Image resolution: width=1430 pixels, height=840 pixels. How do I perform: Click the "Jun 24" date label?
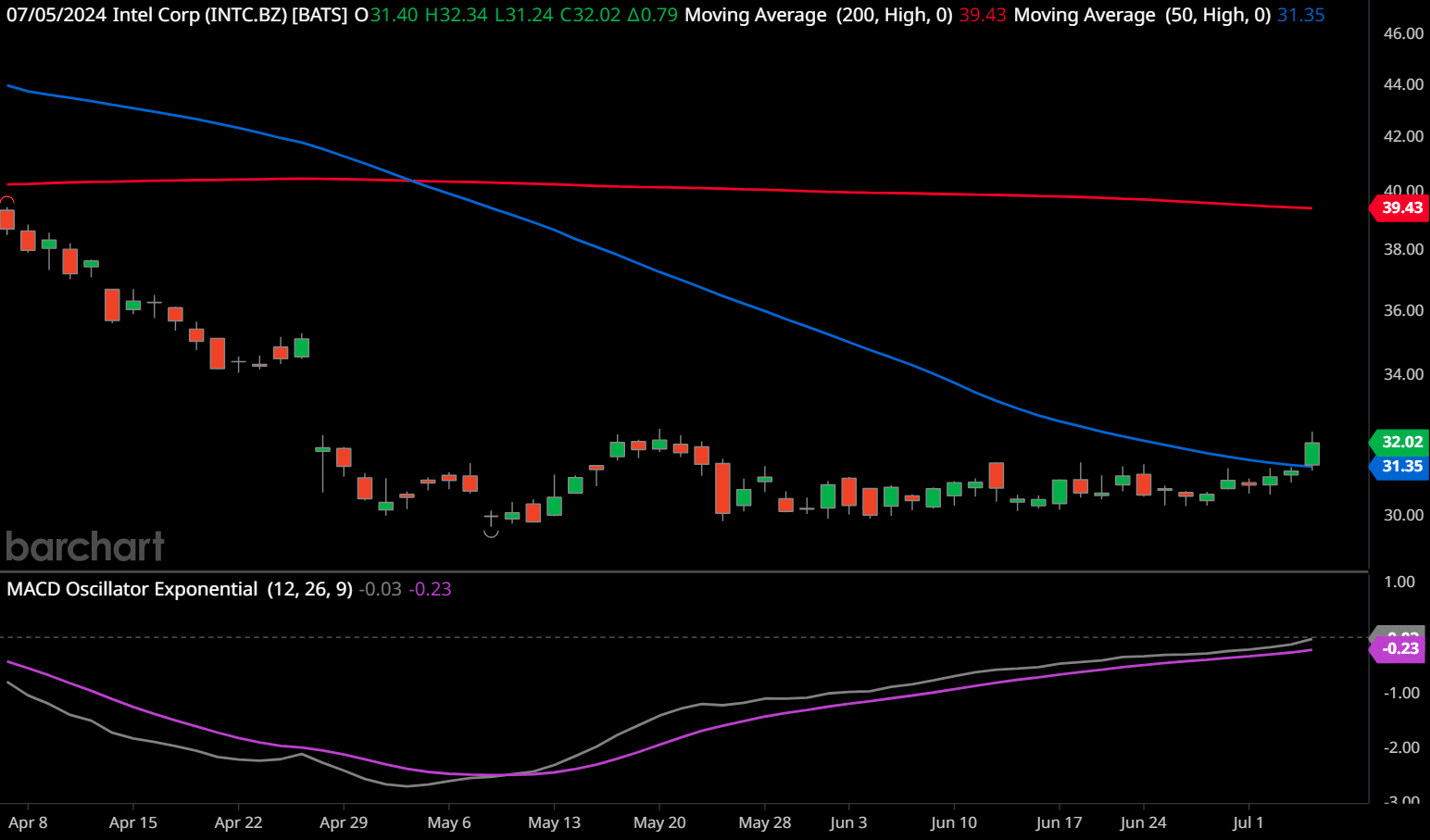coord(1143,822)
